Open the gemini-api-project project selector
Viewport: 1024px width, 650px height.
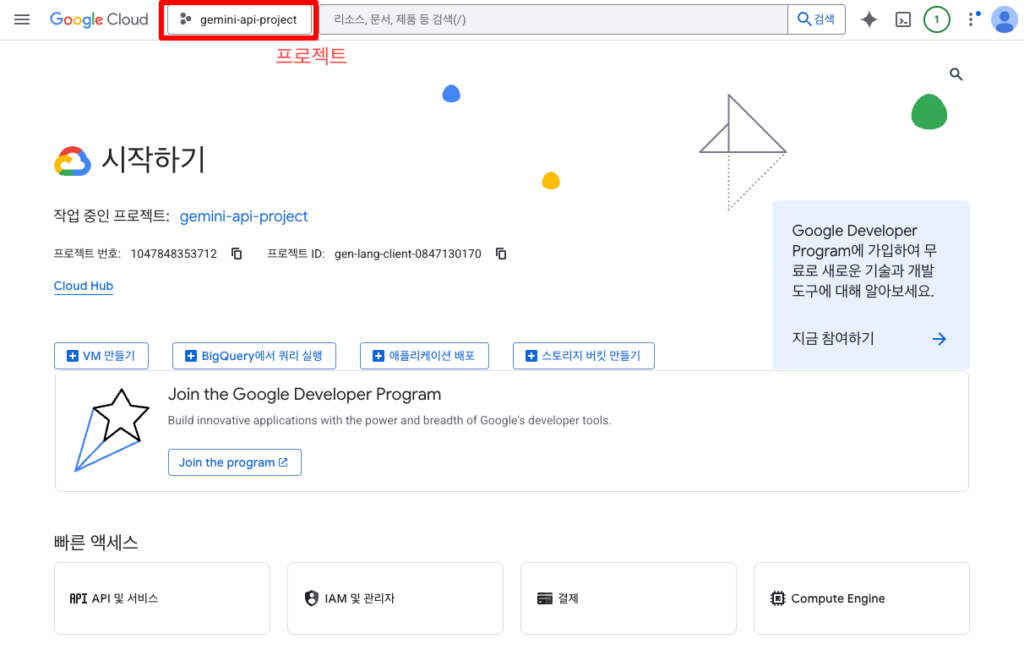pos(239,20)
